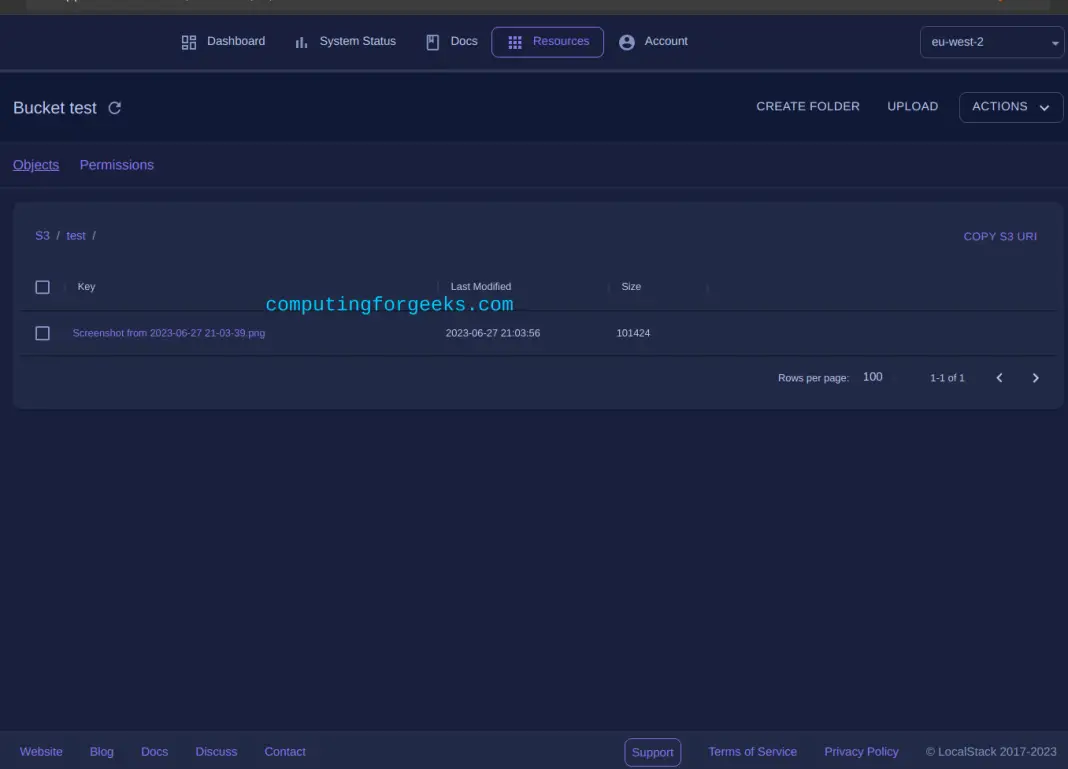Click the S3 breadcrumb link
Image resolution: width=1068 pixels, height=769 pixels.
(x=42, y=236)
